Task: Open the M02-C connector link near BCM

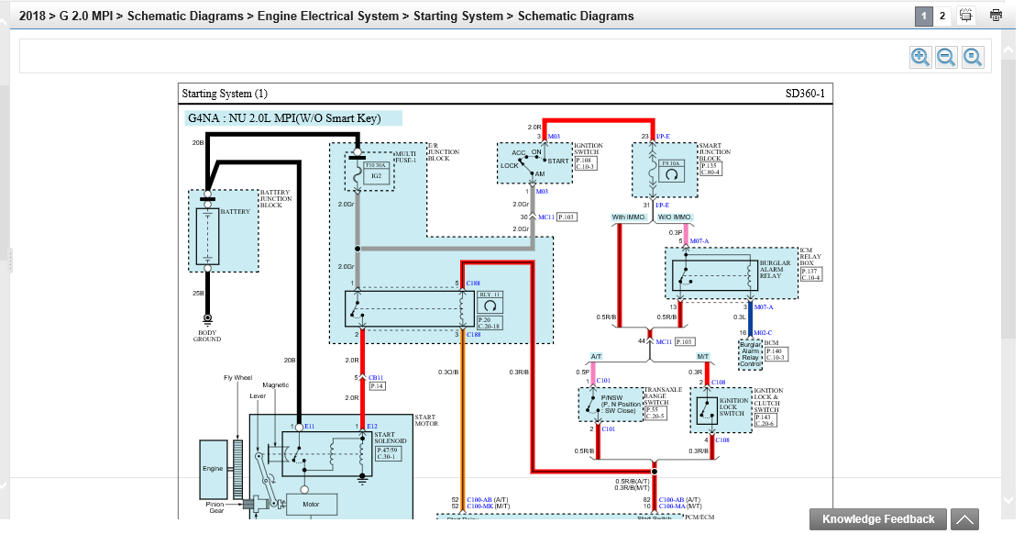Action: (763, 333)
